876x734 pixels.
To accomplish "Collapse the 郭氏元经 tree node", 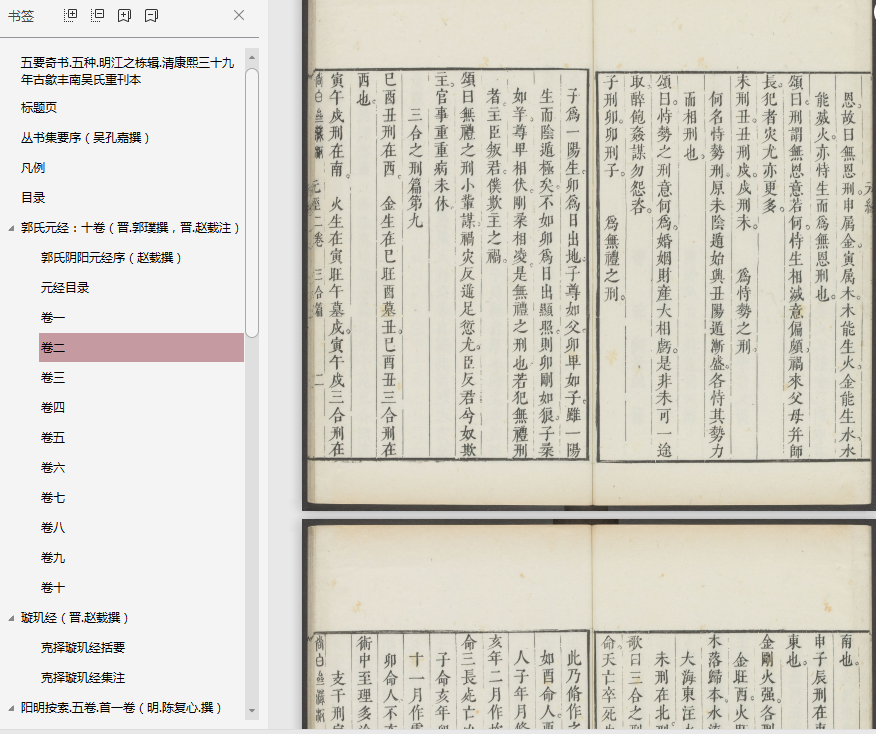I will click(x=11, y=228).
